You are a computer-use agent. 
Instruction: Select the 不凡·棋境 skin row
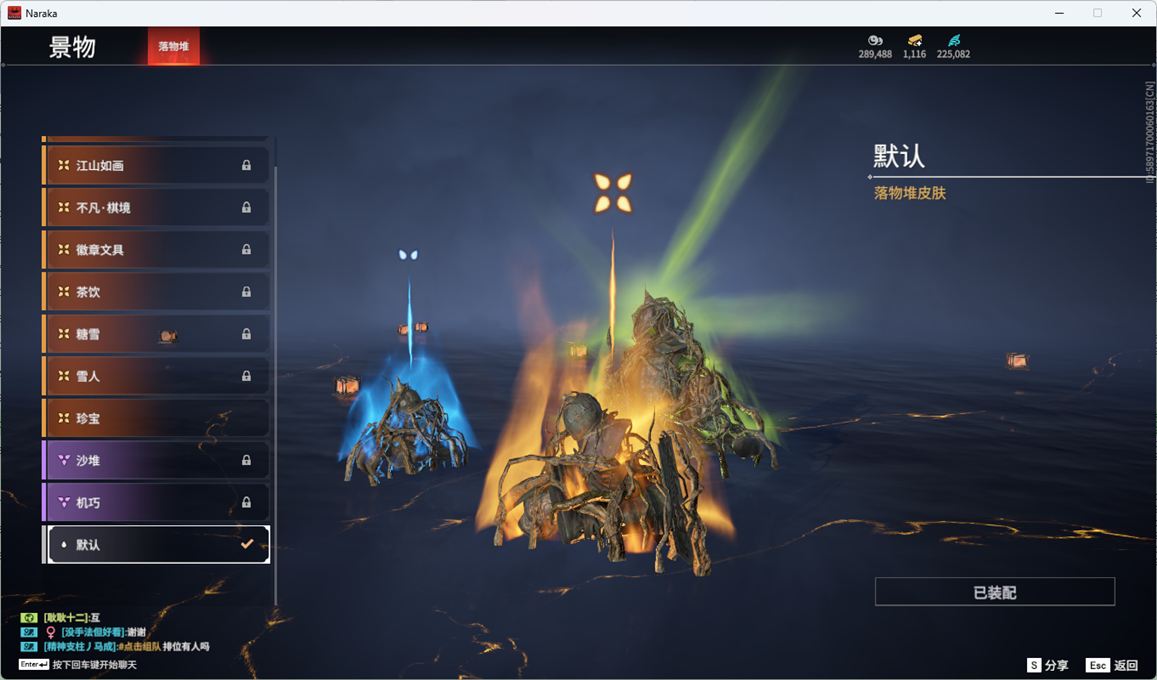pyautogui.click(x=156, y=207)
